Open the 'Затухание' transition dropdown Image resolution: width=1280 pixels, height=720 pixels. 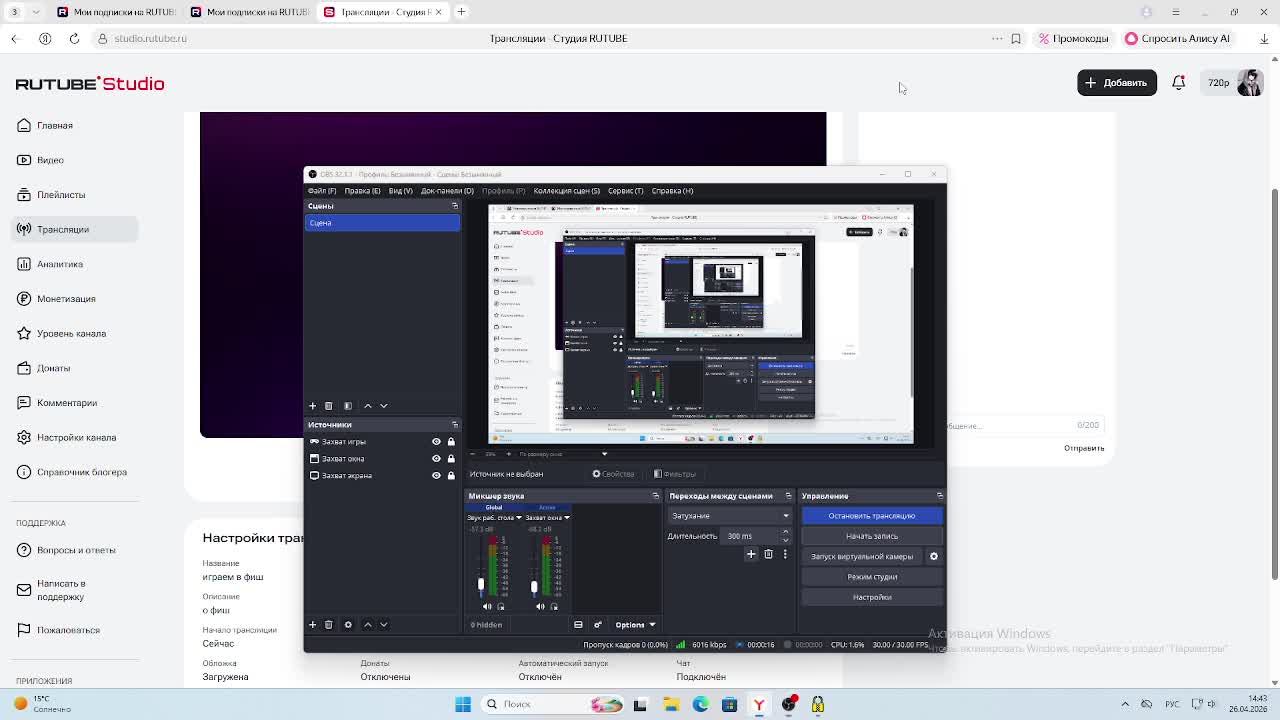pyautogui.click(x=729, y=516)
